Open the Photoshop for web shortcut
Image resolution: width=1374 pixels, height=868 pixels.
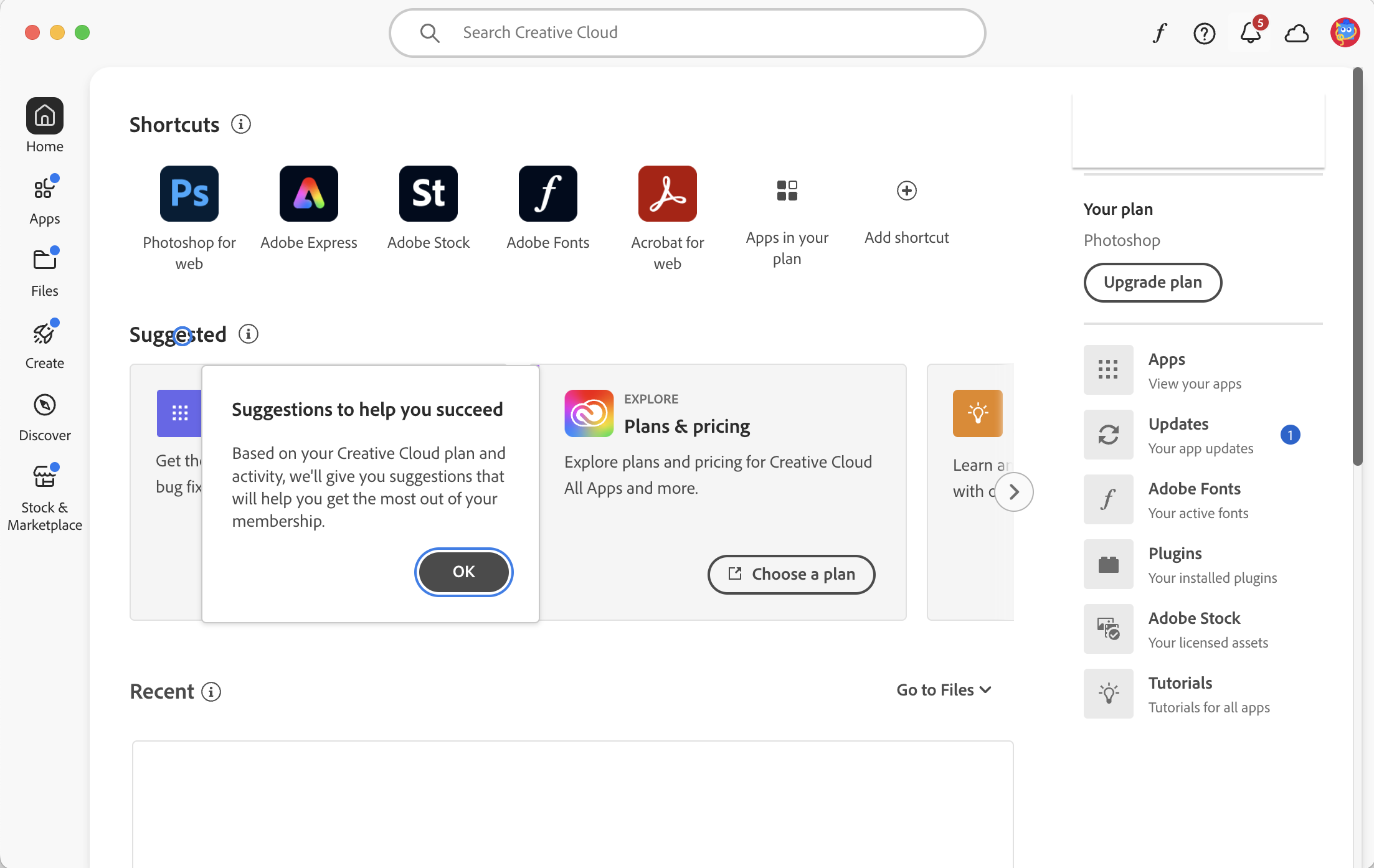(x=189, y=194)
